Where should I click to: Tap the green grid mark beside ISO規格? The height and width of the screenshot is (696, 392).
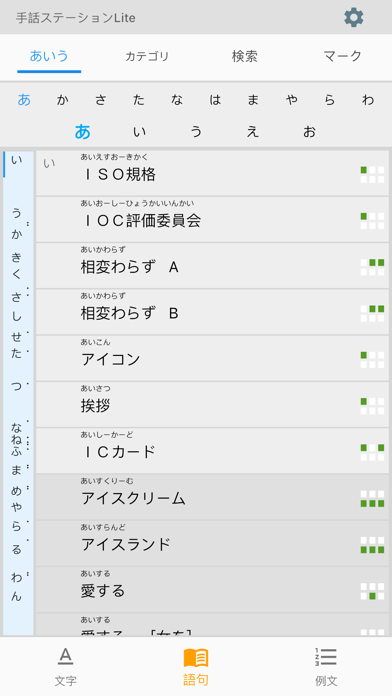coord(372,174)
